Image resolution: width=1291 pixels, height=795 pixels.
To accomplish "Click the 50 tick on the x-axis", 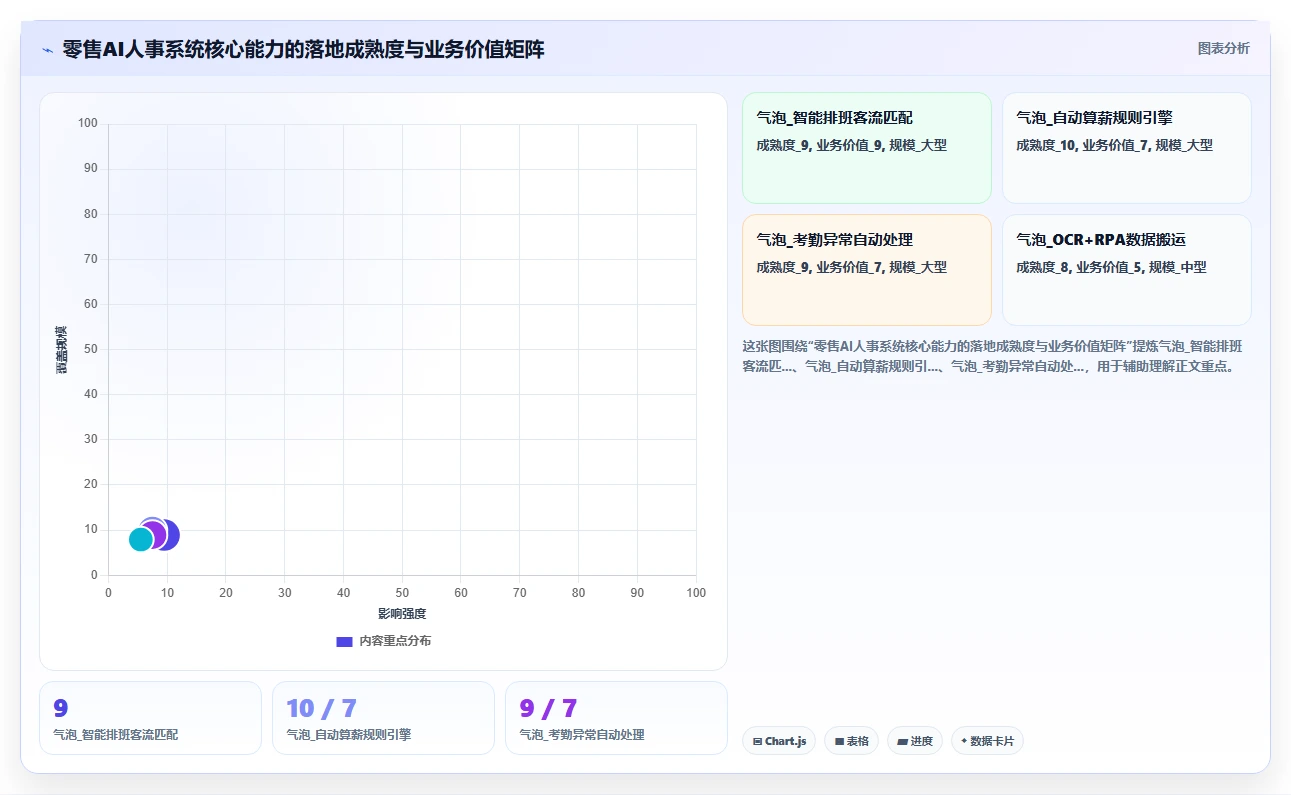I will pos(402,593).
